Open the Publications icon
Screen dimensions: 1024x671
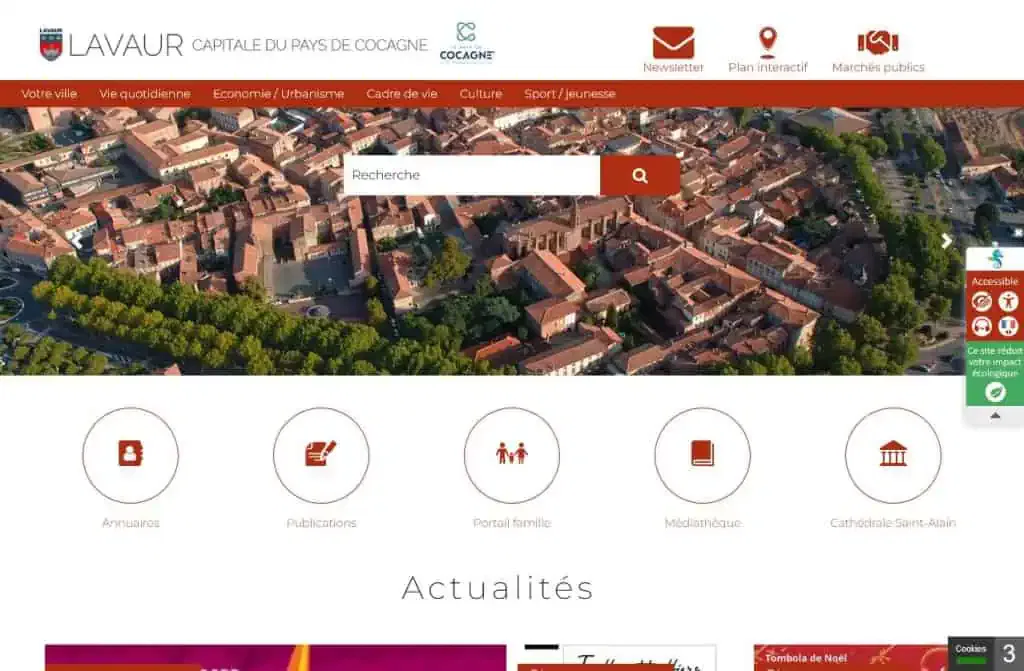point(321,455)
